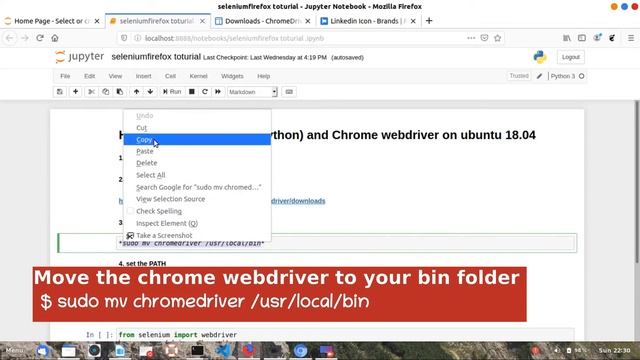Open the Kernel menu
Image resolution: width=640 pixels, height=360 pixels.
(198, 76)
